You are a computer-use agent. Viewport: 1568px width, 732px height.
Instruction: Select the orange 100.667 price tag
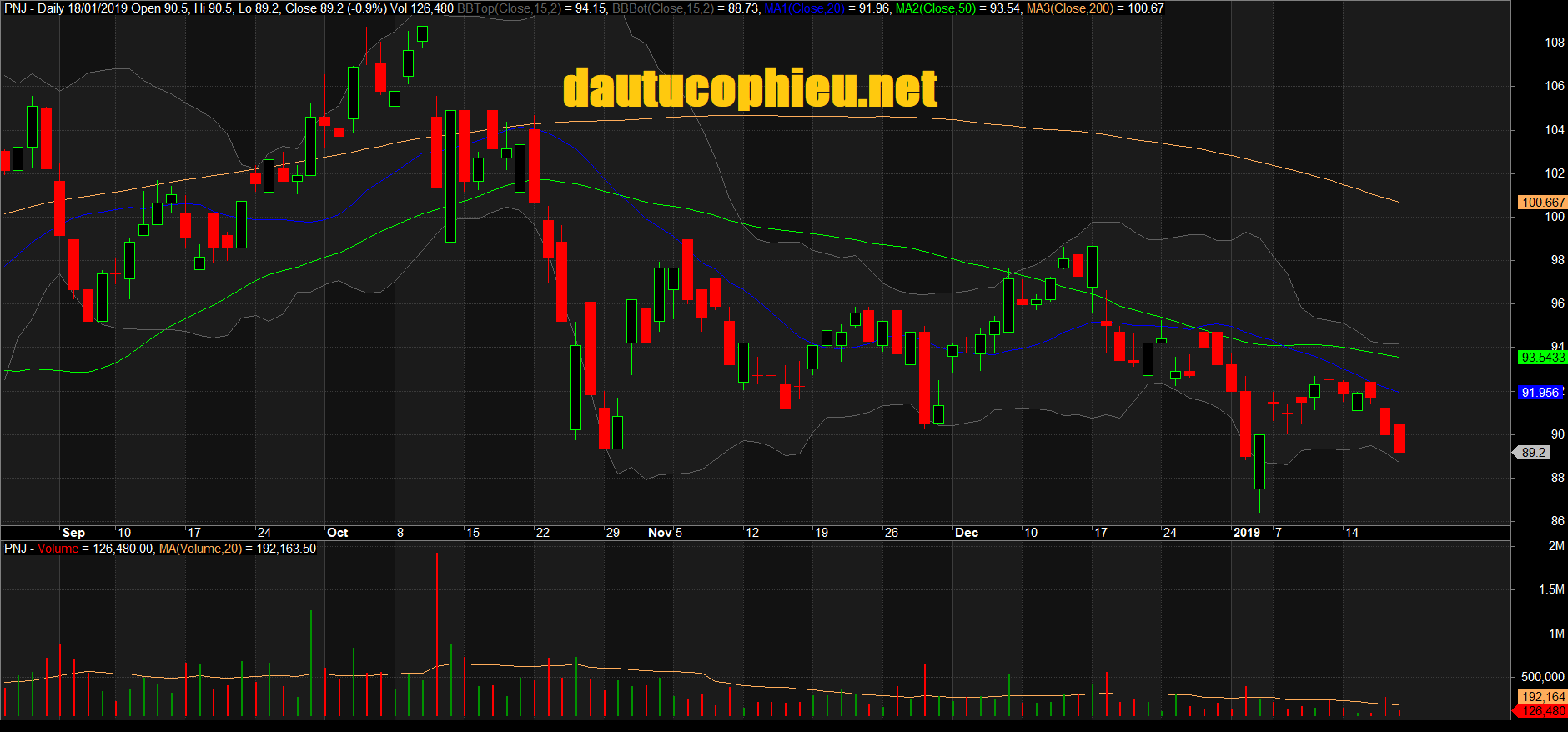click(x=1543, y=203)
